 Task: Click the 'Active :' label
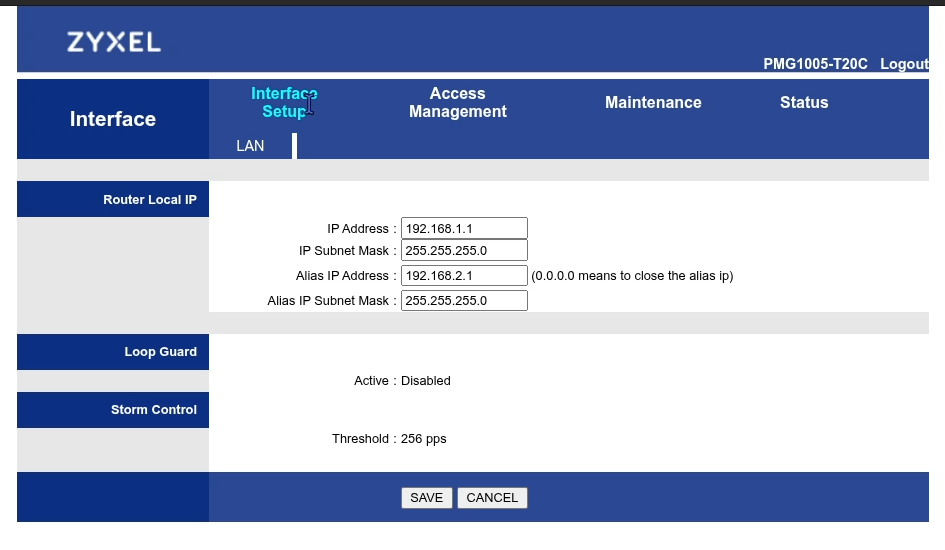click(375, 381)
